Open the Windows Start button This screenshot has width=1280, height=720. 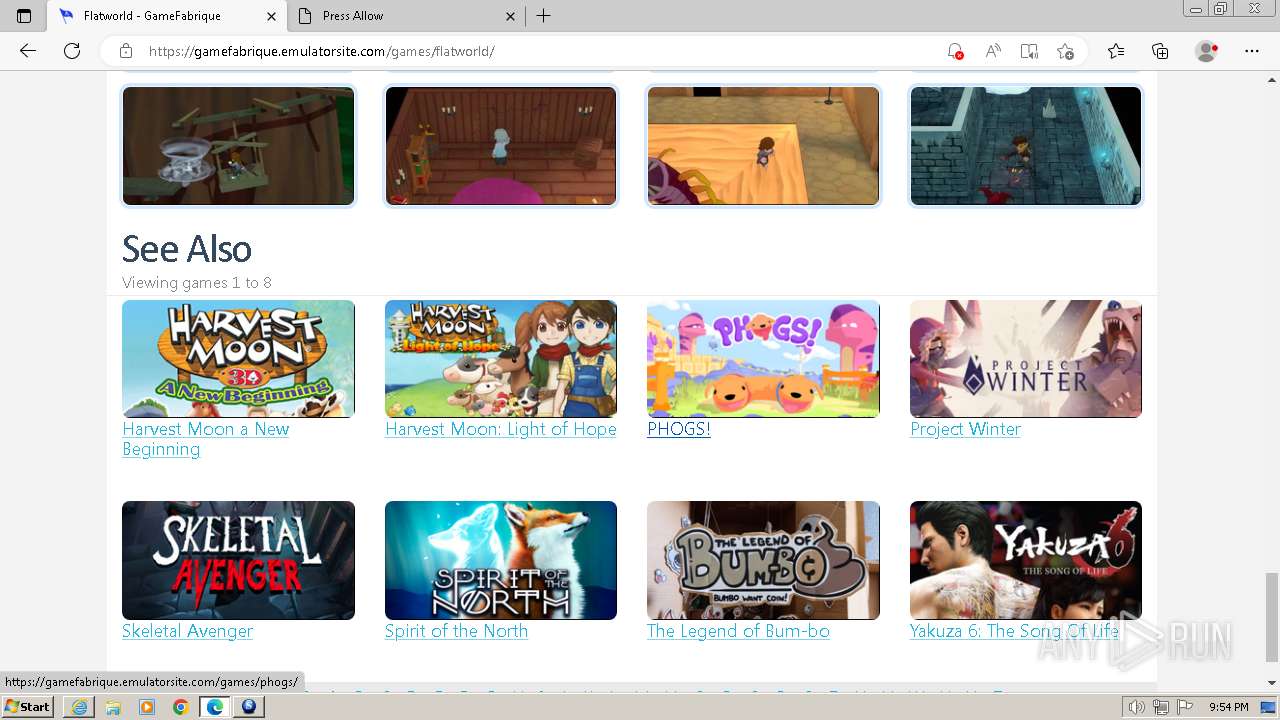click(x=27, y=707)
